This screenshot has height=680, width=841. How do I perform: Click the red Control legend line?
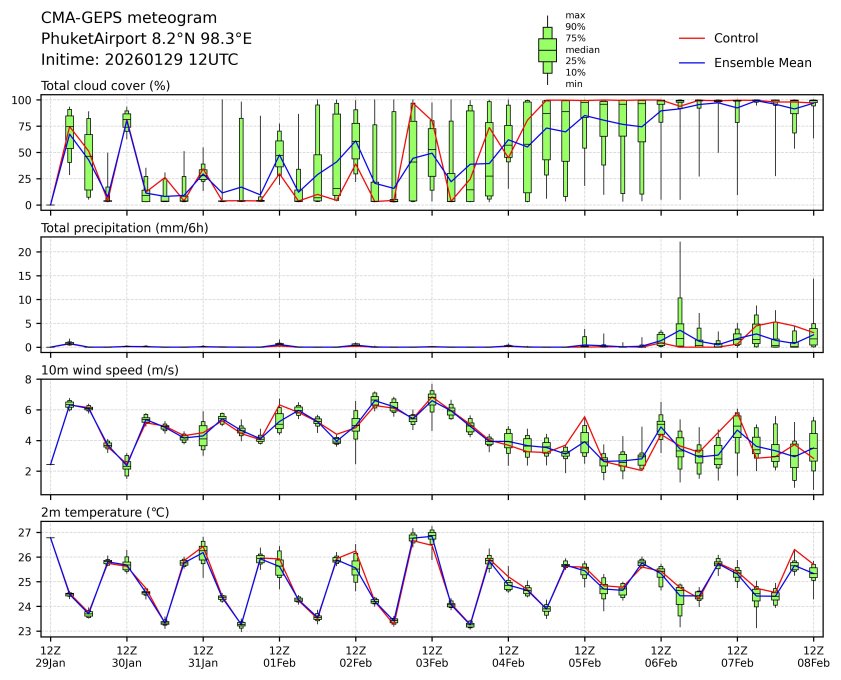[692, 38]
